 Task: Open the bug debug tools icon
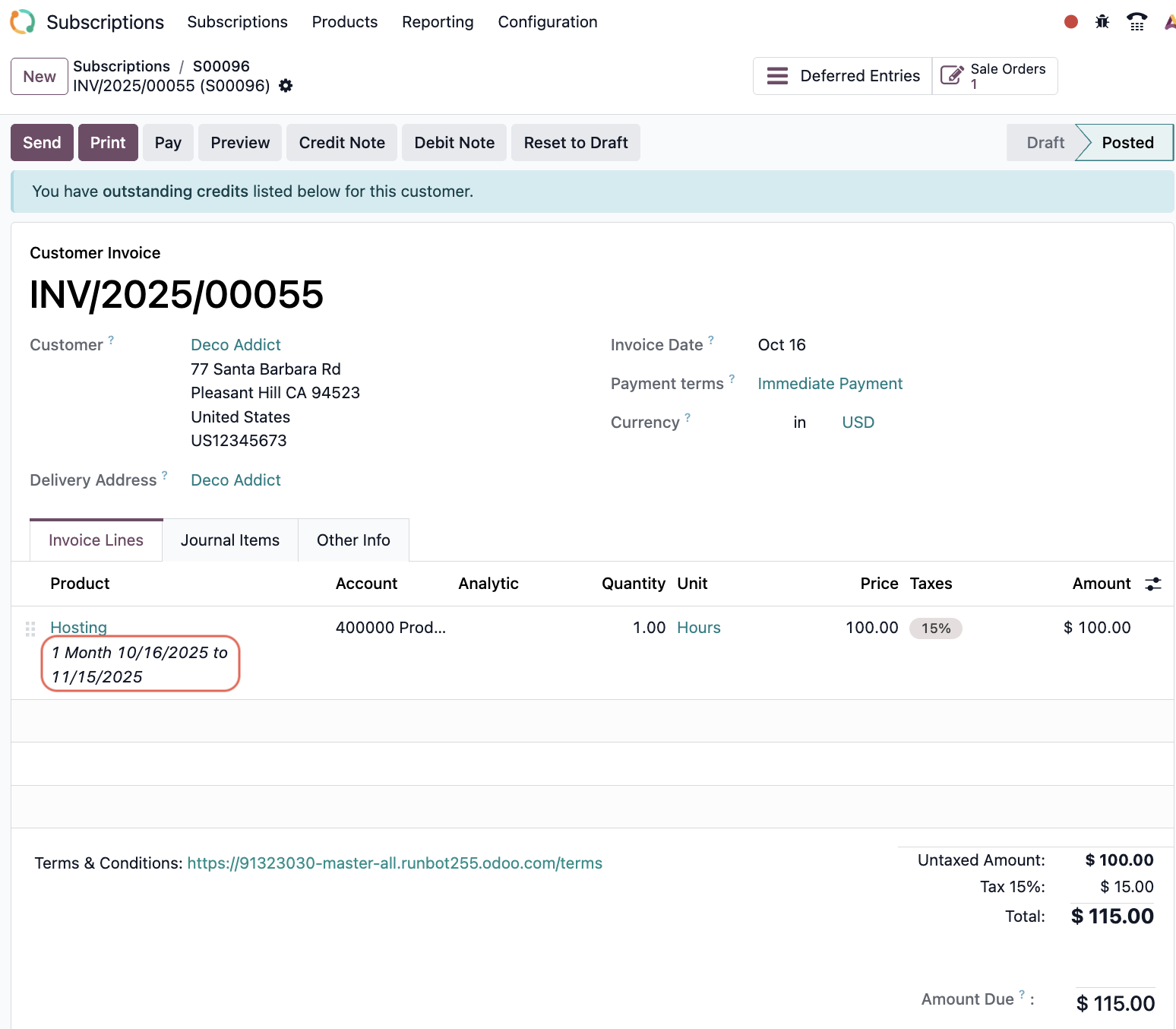1102,22
